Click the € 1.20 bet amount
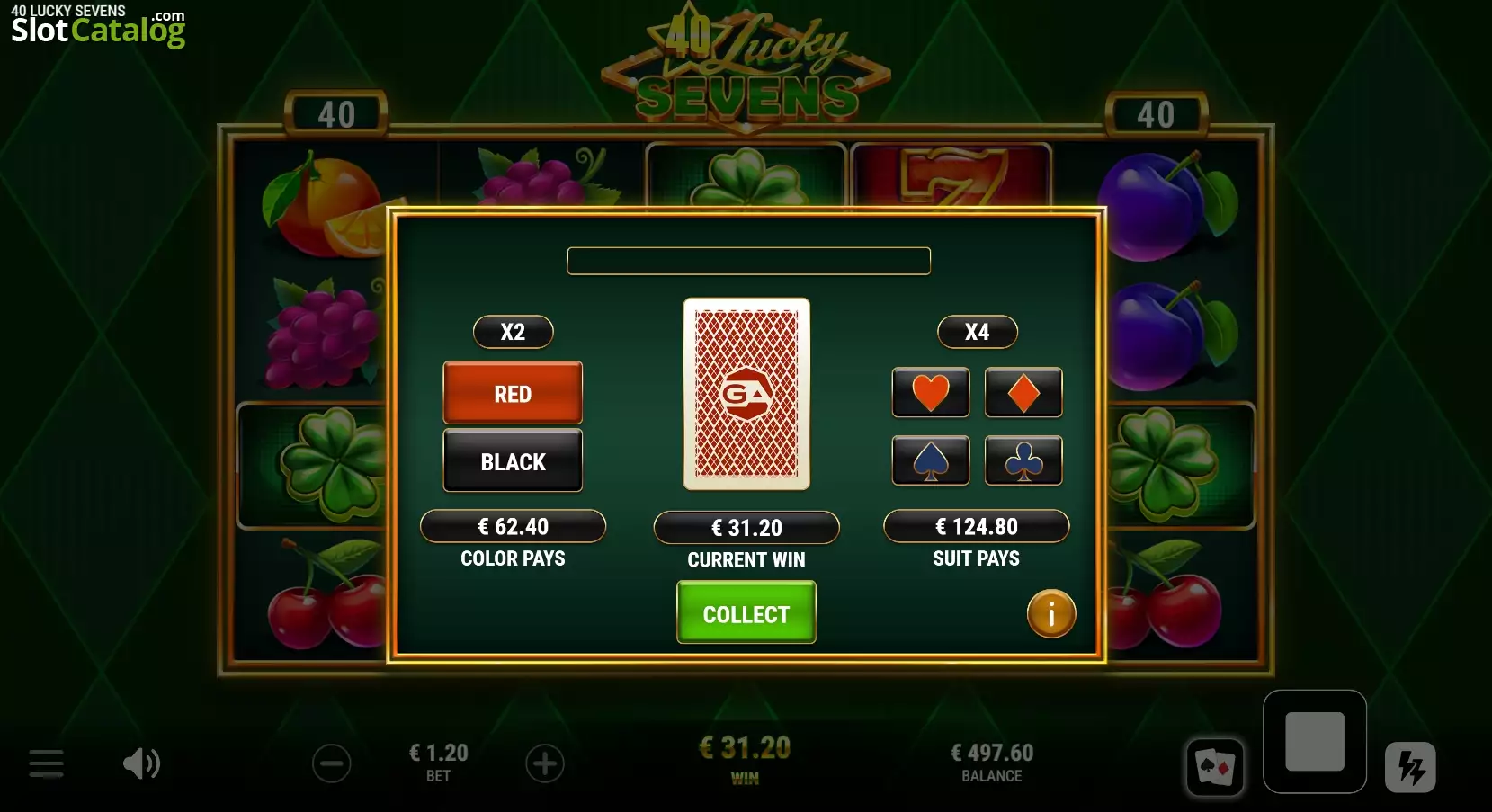1492x812 pixels. (439, 753)
